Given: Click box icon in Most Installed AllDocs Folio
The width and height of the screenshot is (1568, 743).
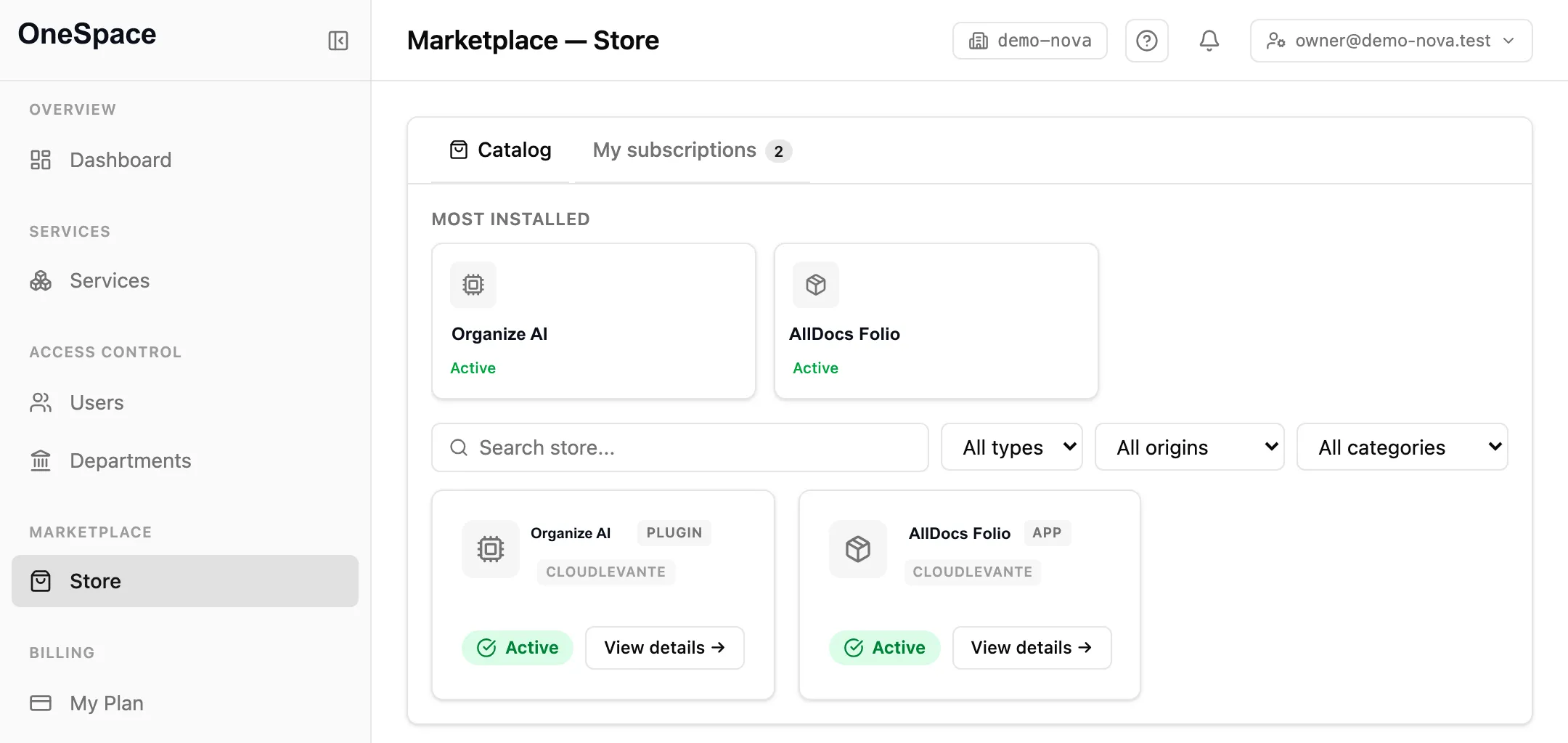Looking at the screenshot, I should (816, 285).
